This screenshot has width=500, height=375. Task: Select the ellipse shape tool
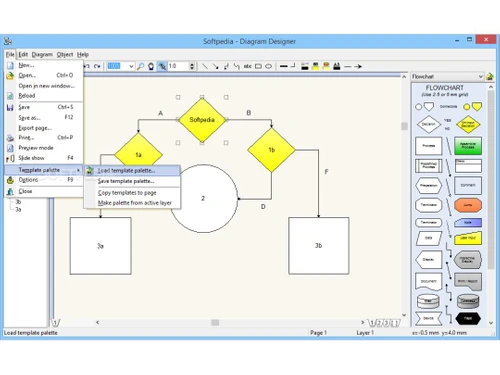click(x=268, y=66)
